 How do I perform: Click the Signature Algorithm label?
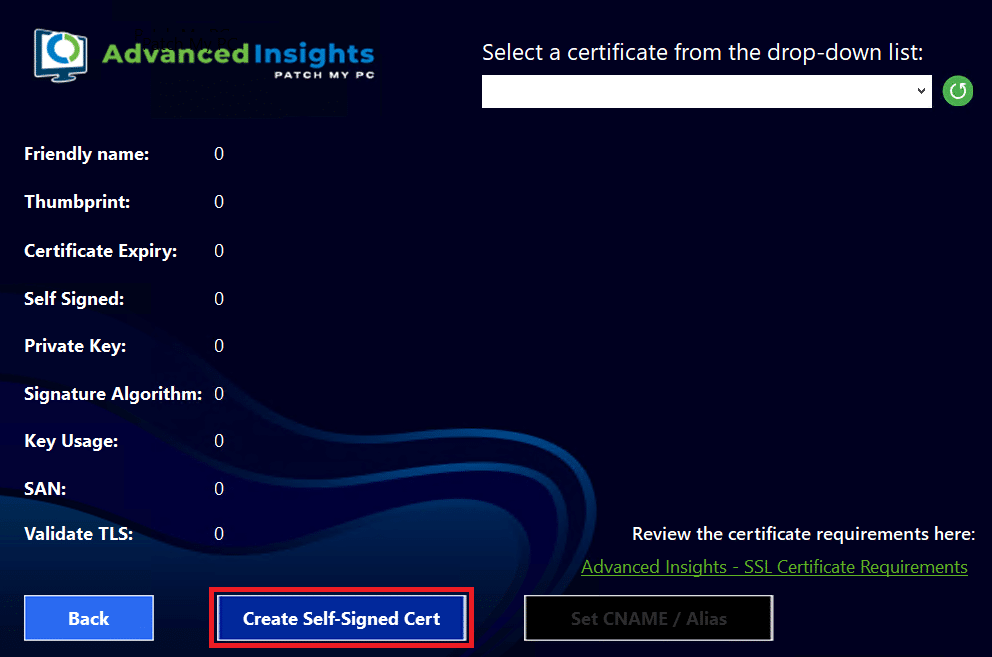(x=112, y=394)
